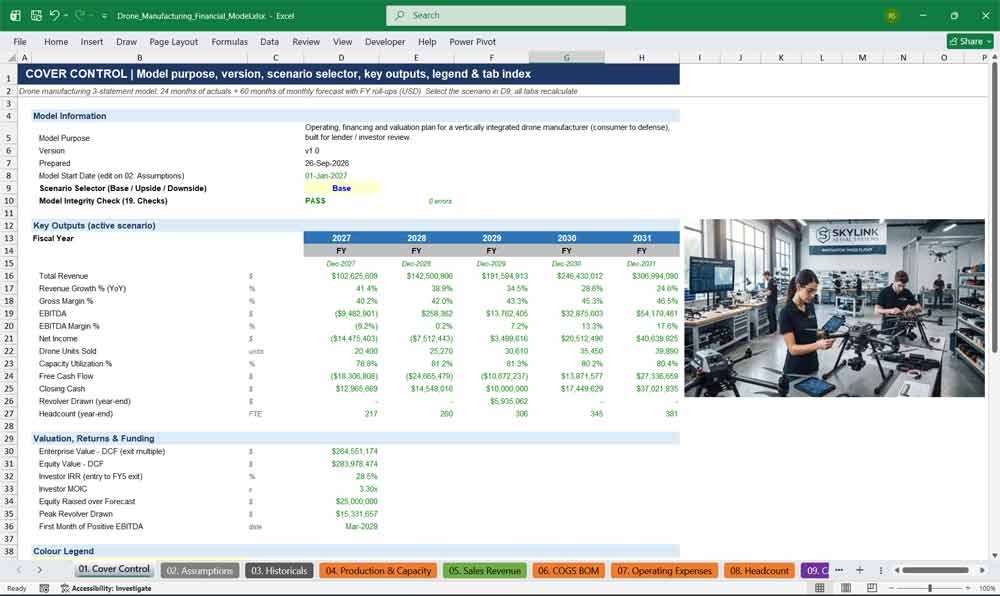The image size is (1000, 596).
Task: Open the Data ribbon tab
Action: tap(269, 41)
